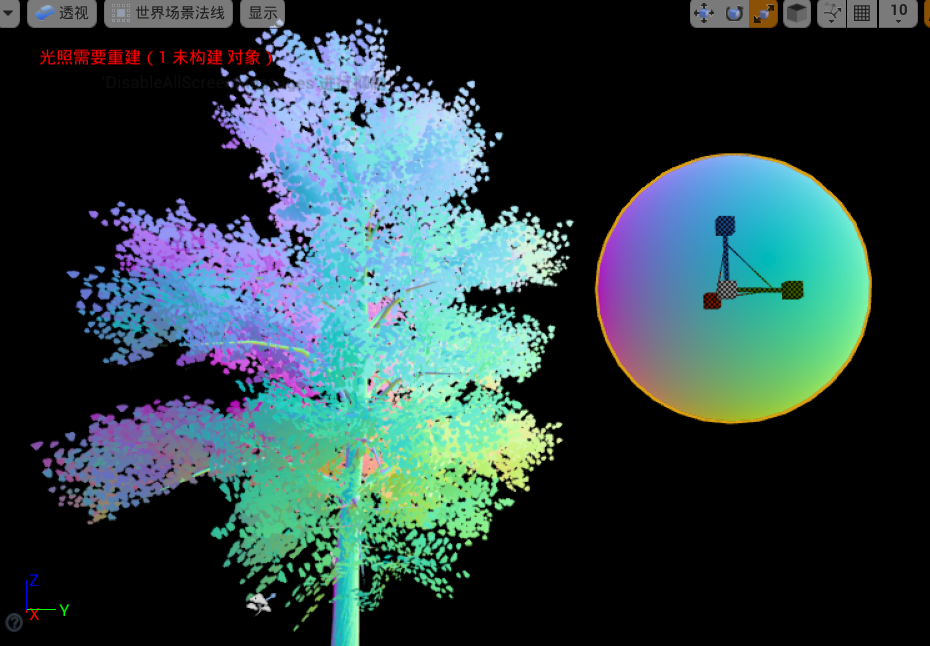Click the small white tree icon near trunk

tap(260, 604)
